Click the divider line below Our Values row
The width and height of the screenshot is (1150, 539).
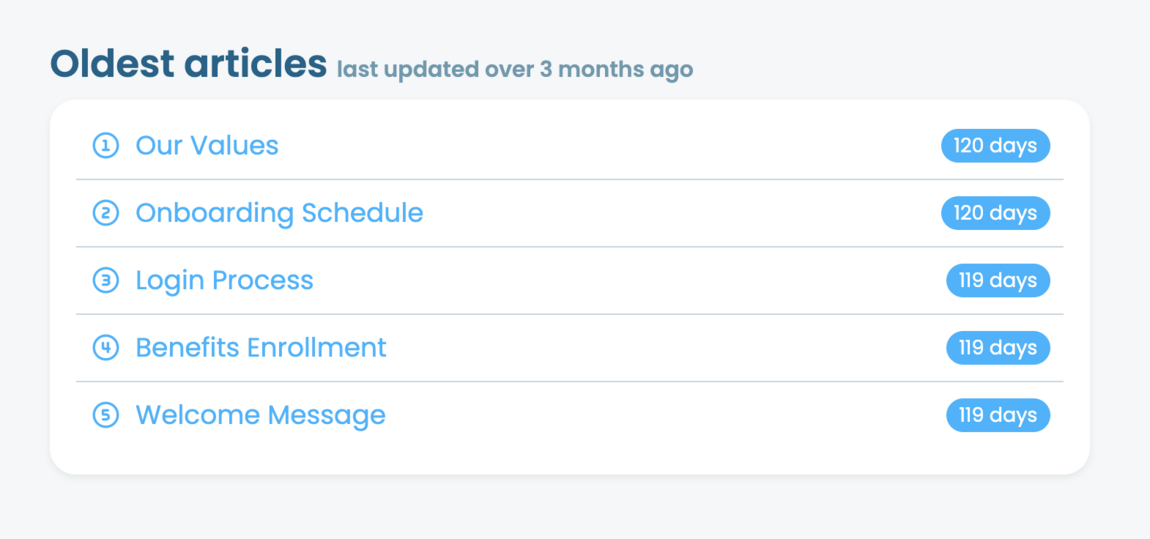point(569,180)
